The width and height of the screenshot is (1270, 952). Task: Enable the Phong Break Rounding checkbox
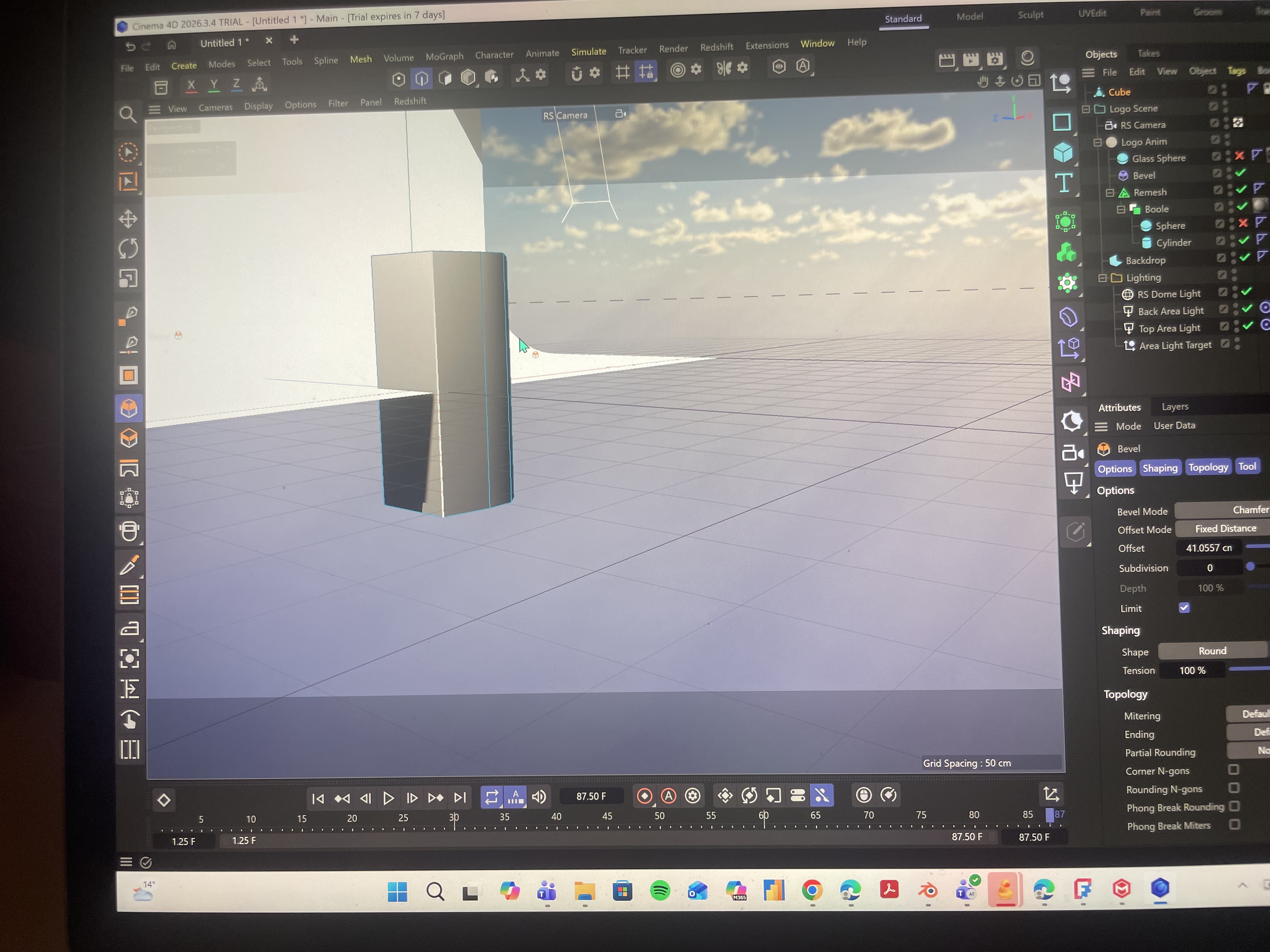pyautogui.click(x=1234, y=806)
